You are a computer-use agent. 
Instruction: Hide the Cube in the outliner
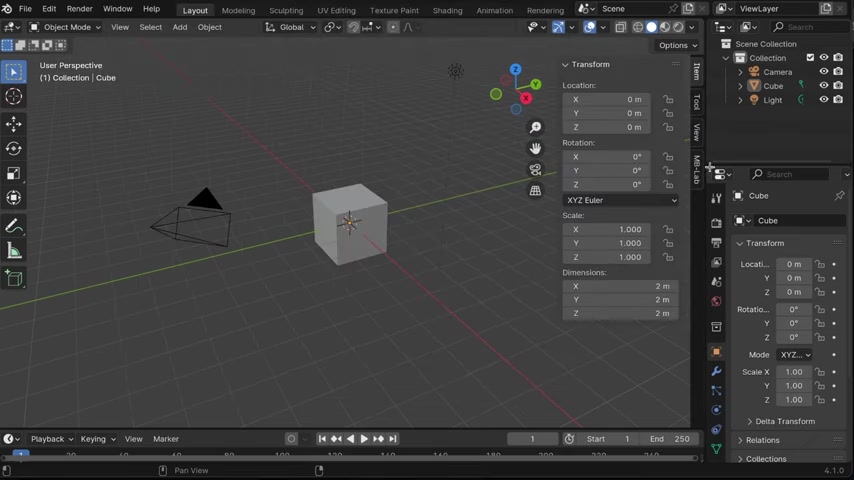tap(823, 86)
